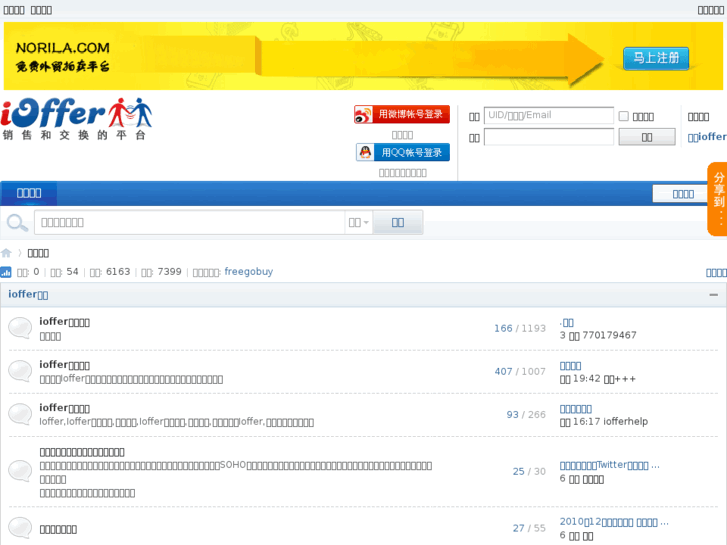Open the board title with 27 / 55

point(58,529)
